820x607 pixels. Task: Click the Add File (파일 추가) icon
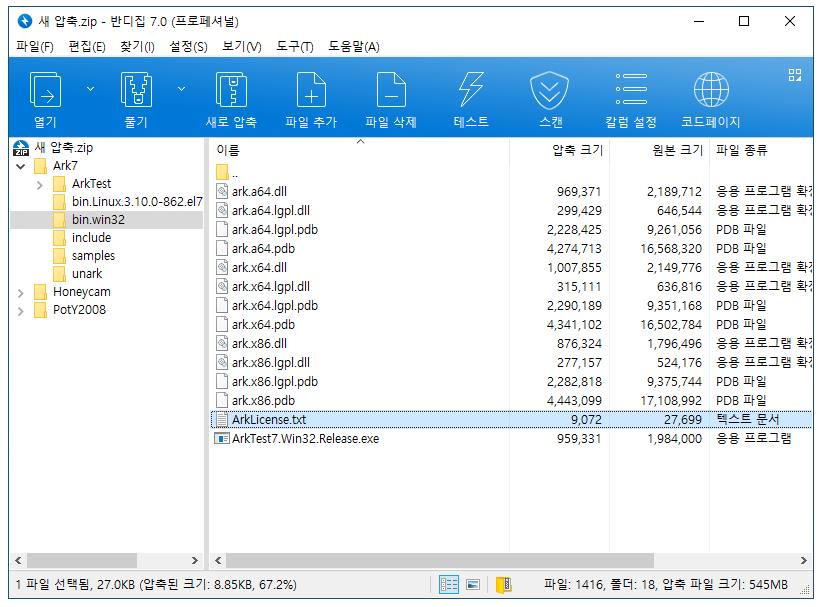click(311, 90)
